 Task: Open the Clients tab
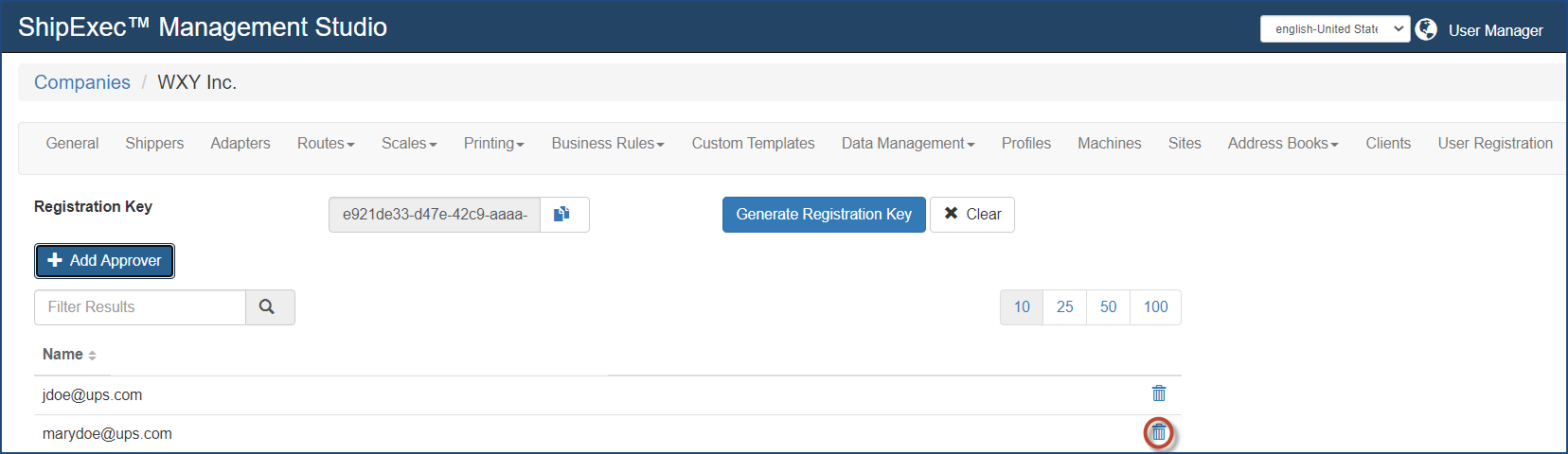pos(1388,144)
